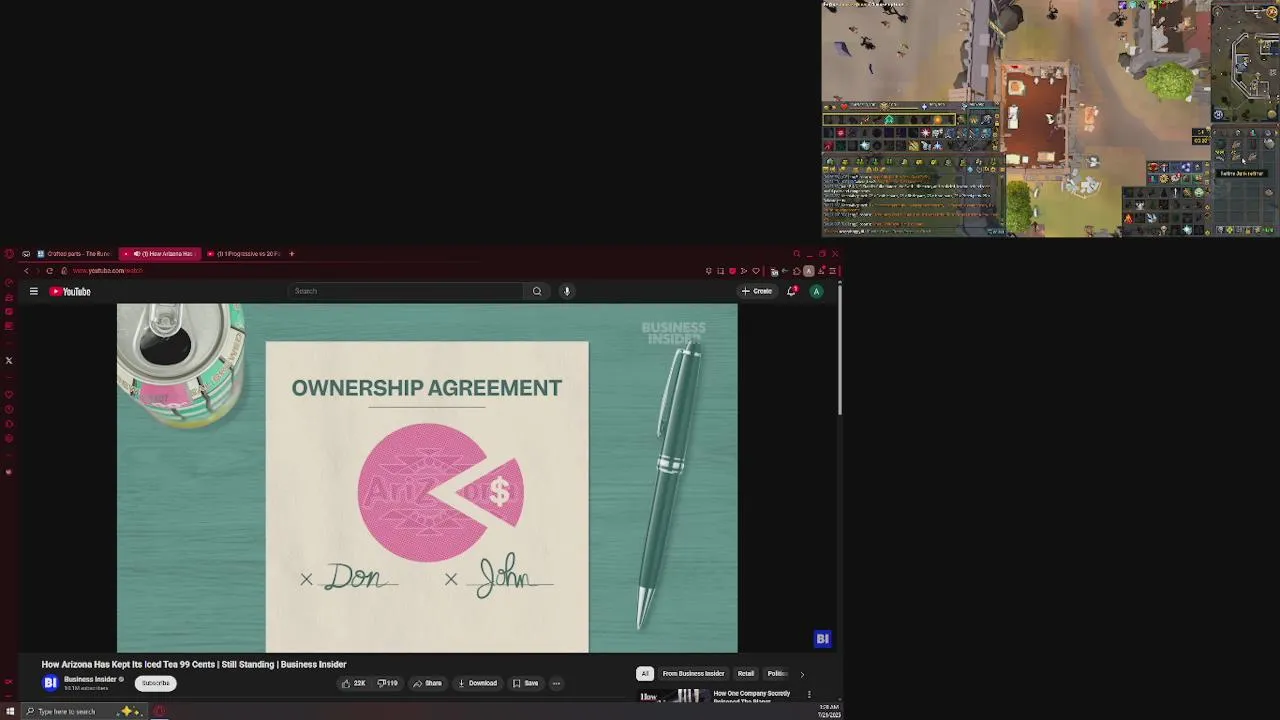View site security lock icon
This screenshot has width=1280, height=720.
coord(64,271)
